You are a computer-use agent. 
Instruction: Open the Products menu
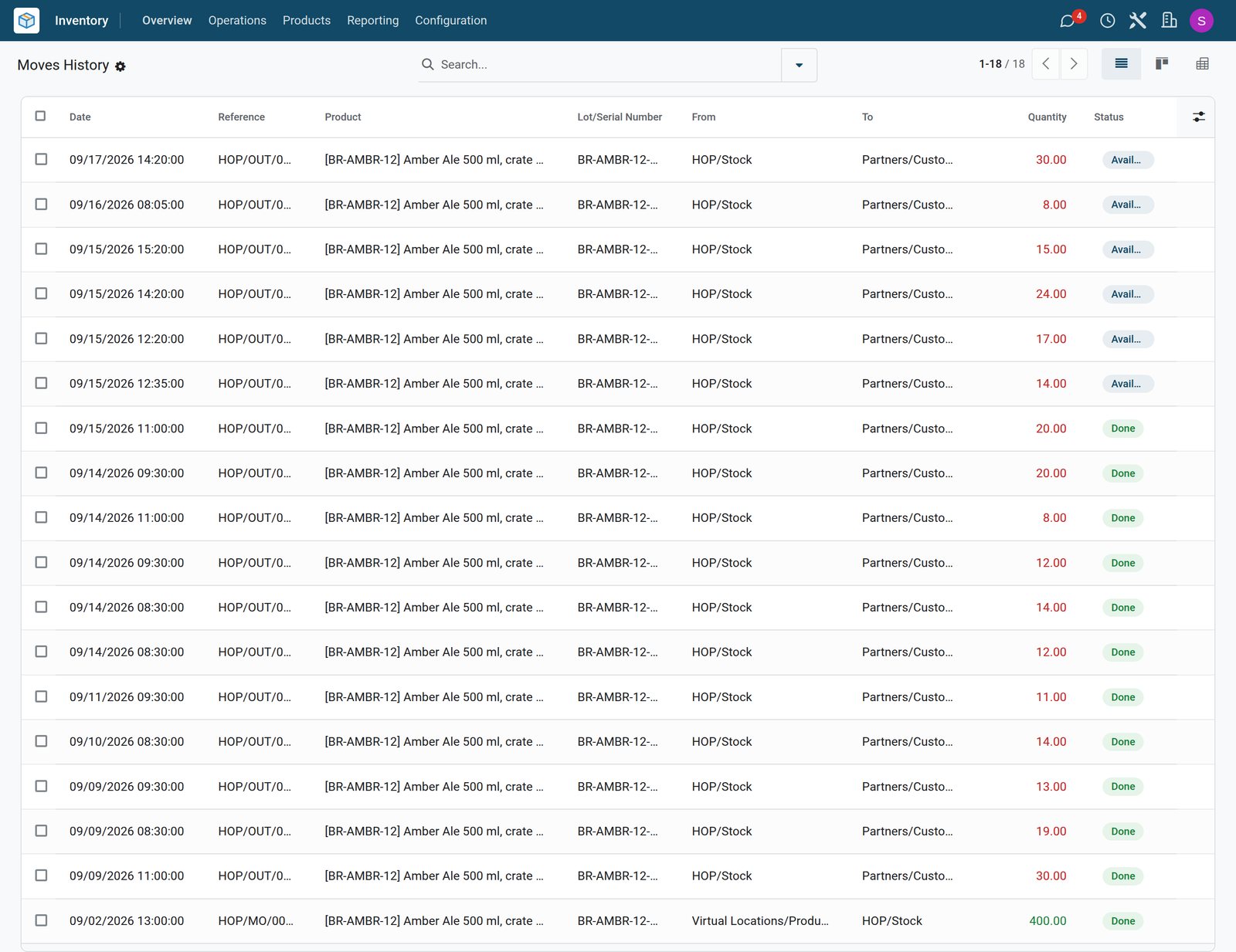tap(307, 20)
